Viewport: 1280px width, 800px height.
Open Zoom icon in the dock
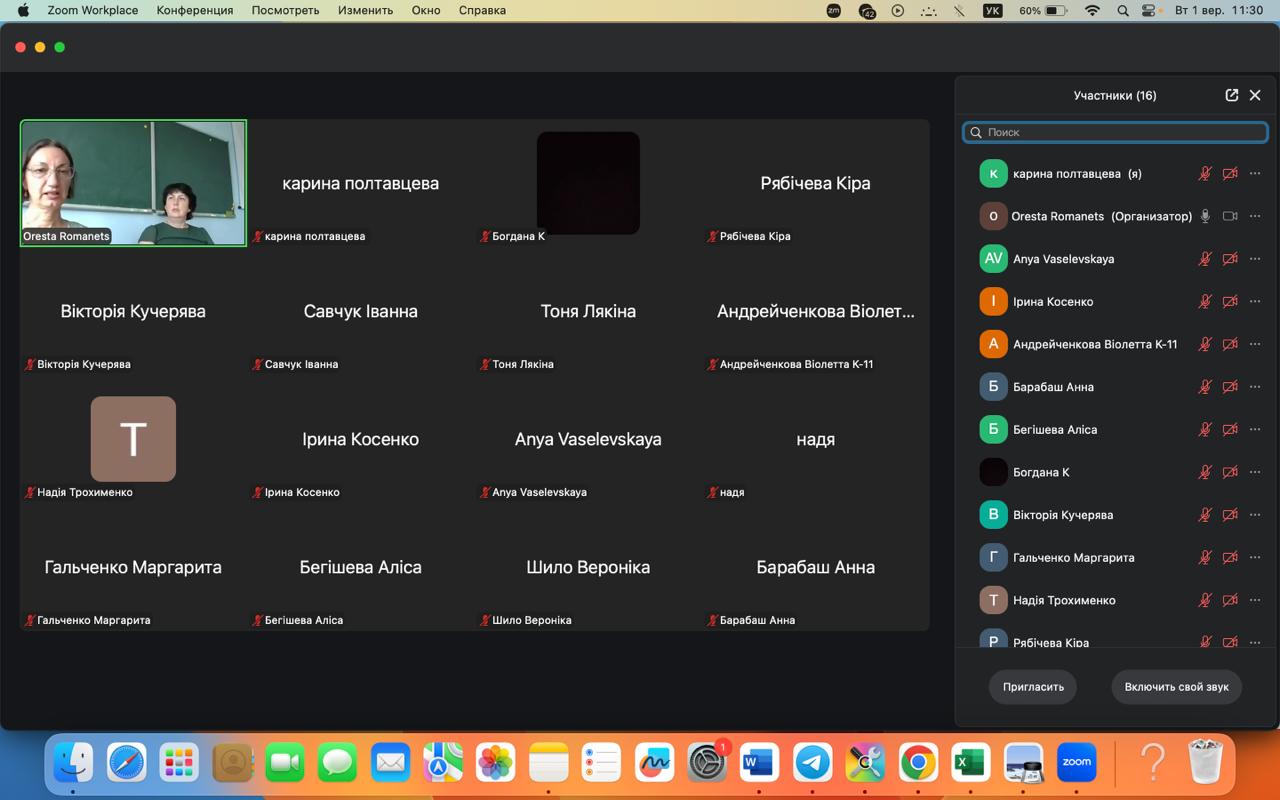click(1077, 763)
